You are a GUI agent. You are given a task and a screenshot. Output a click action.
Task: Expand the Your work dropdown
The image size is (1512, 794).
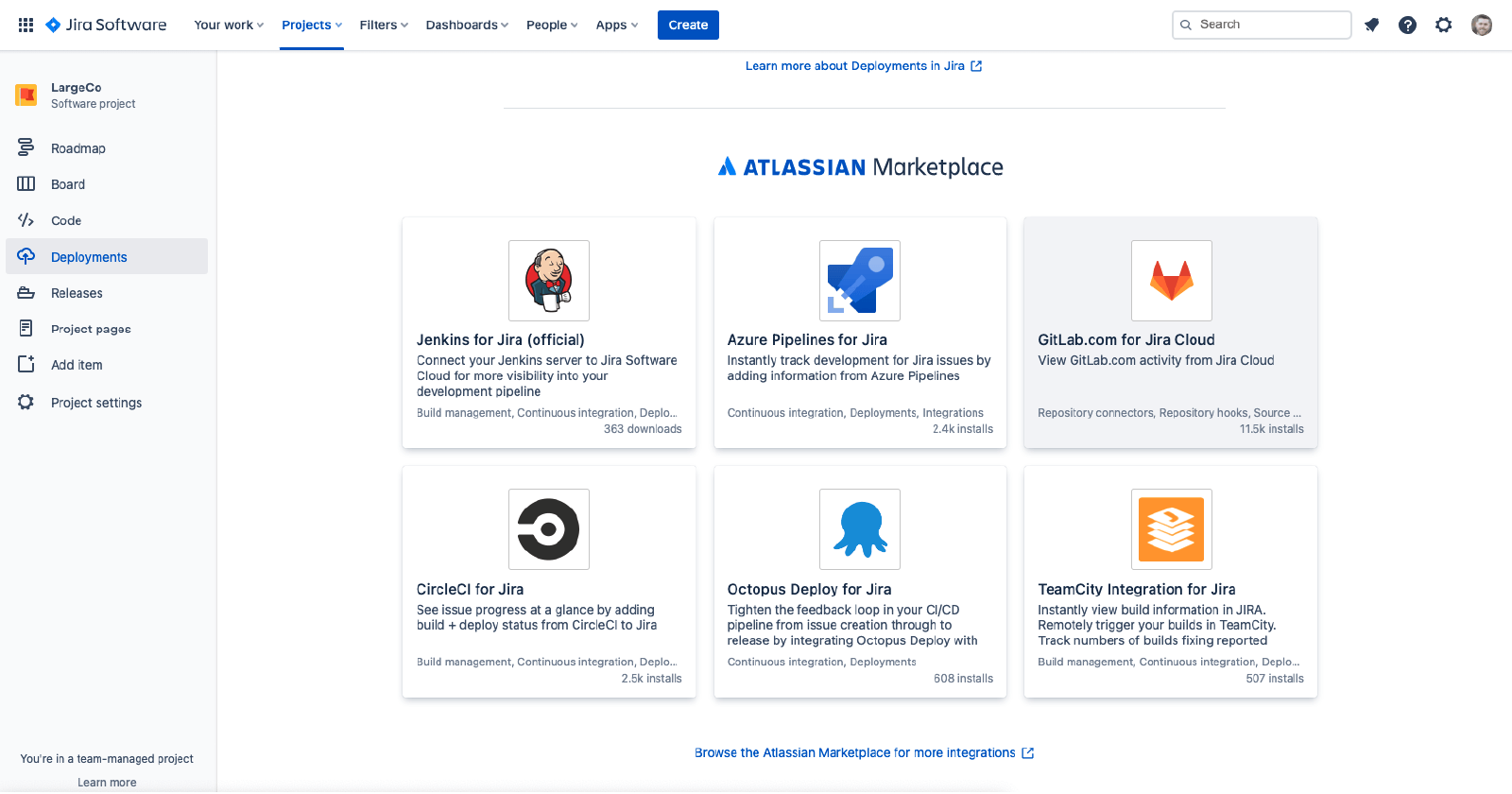(229, 25)
